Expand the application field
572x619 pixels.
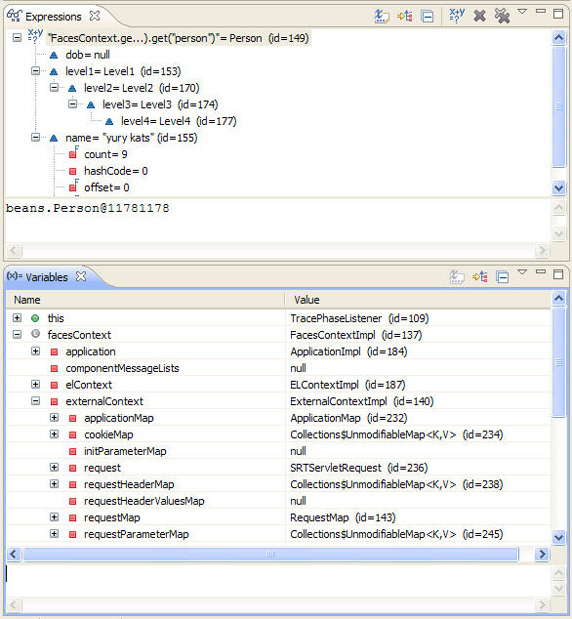[x=36, y=351]
